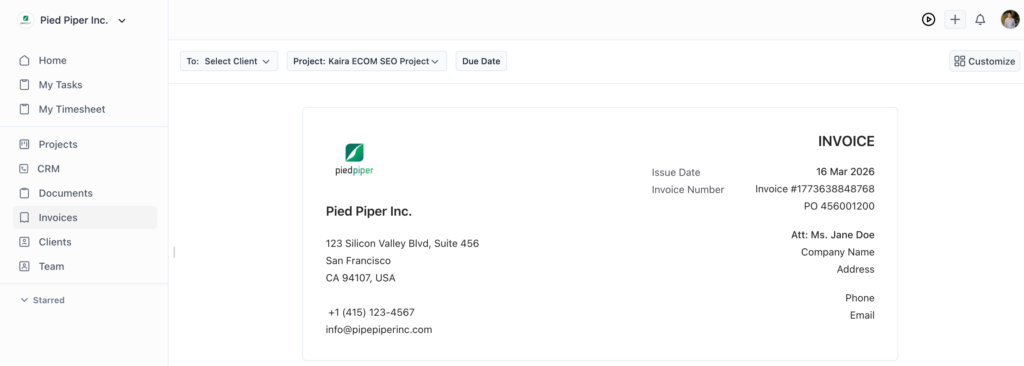This screenshot has width=1024, height=366.
Task: Open notifications bell icon
Action: tap(980, 20)
